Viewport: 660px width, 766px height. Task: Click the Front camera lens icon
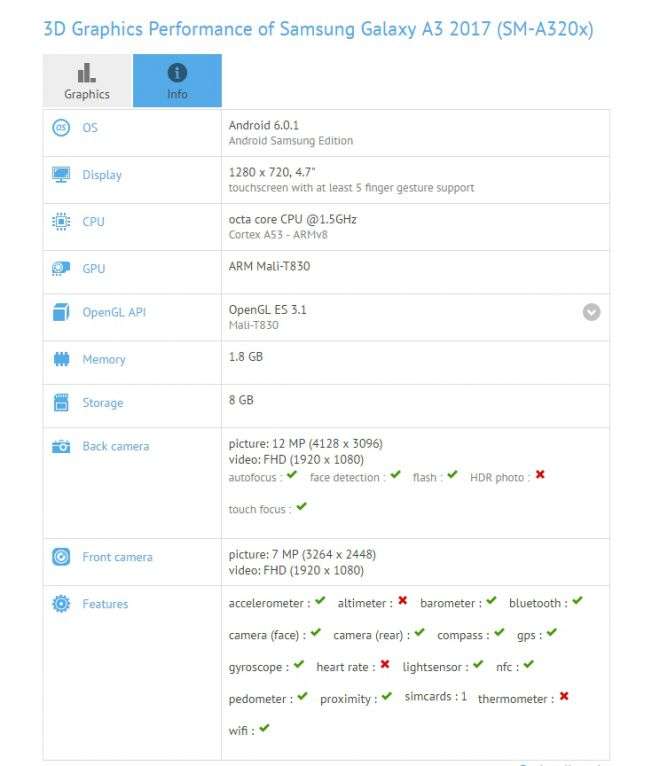click(x=61, y=557)
